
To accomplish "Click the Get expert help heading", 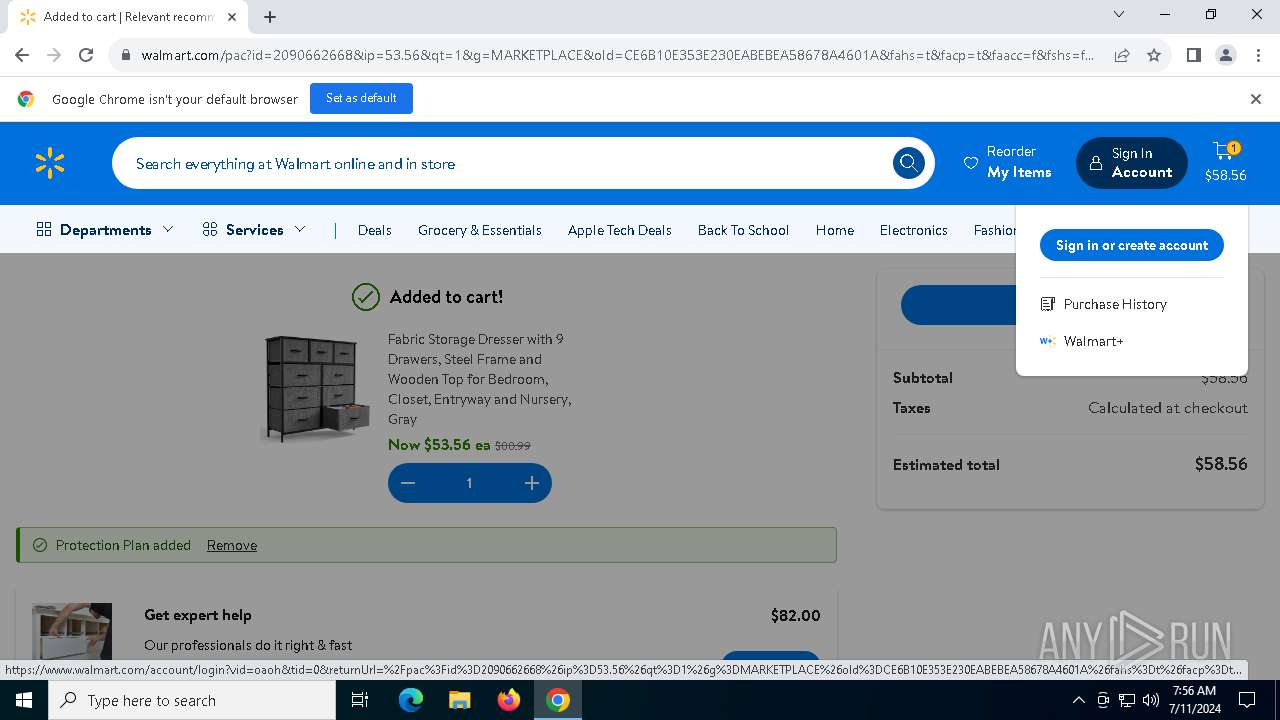I will (x=198, y=615).
